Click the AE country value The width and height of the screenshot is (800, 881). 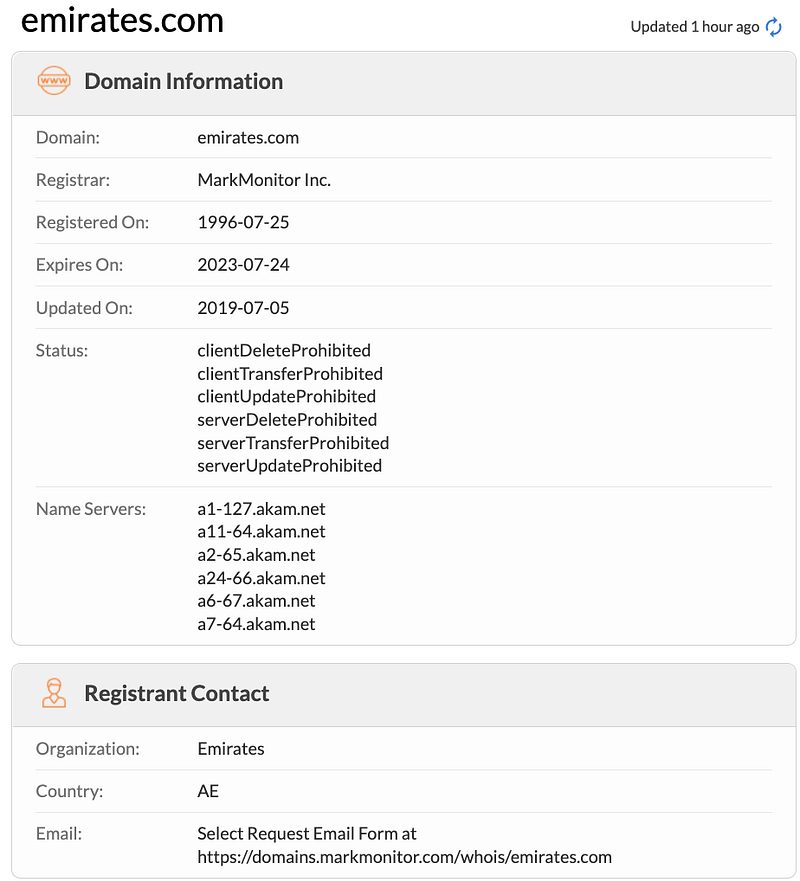[x=208, y=791]
